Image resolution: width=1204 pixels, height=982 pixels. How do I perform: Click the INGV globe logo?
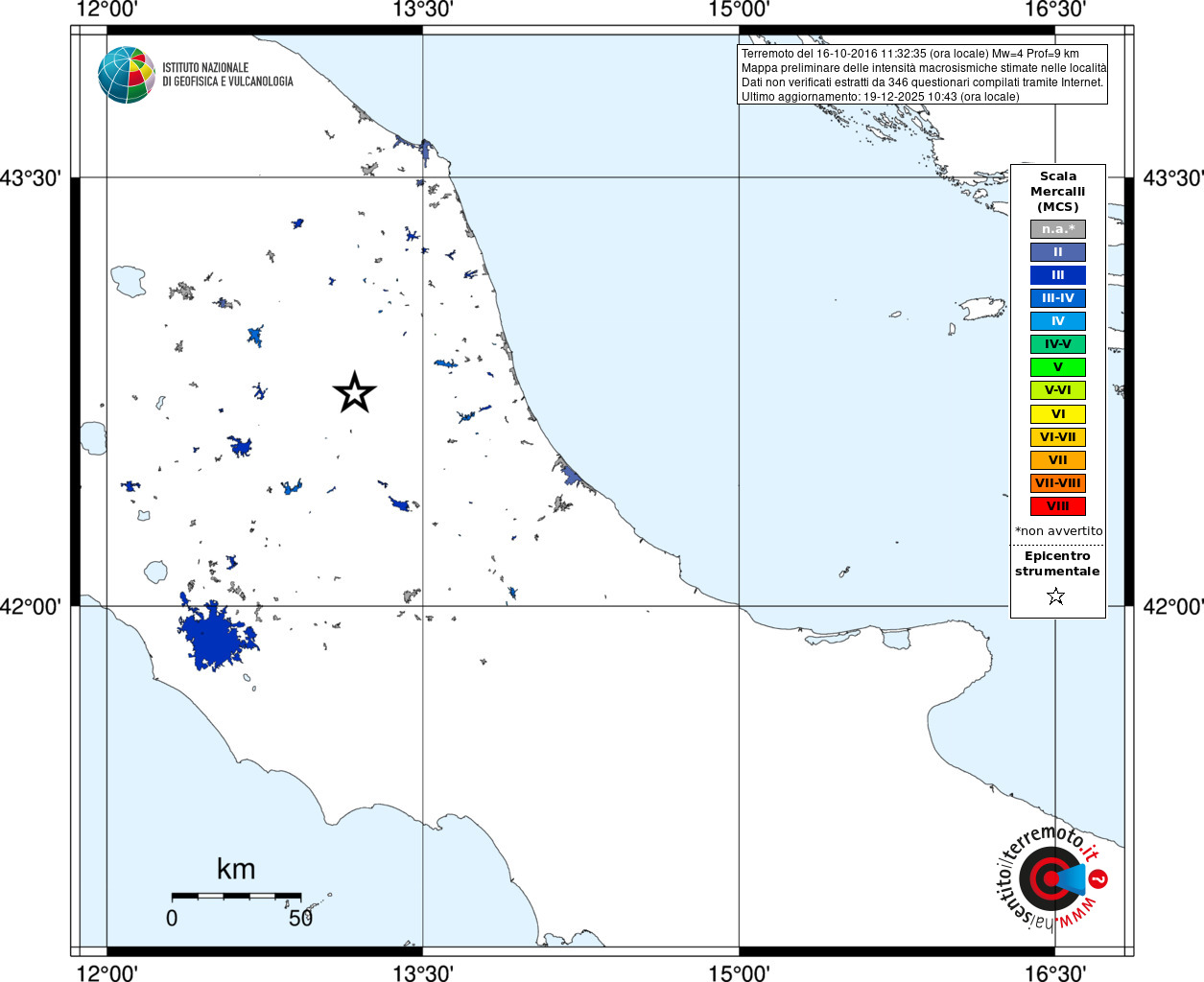(127, 75)
